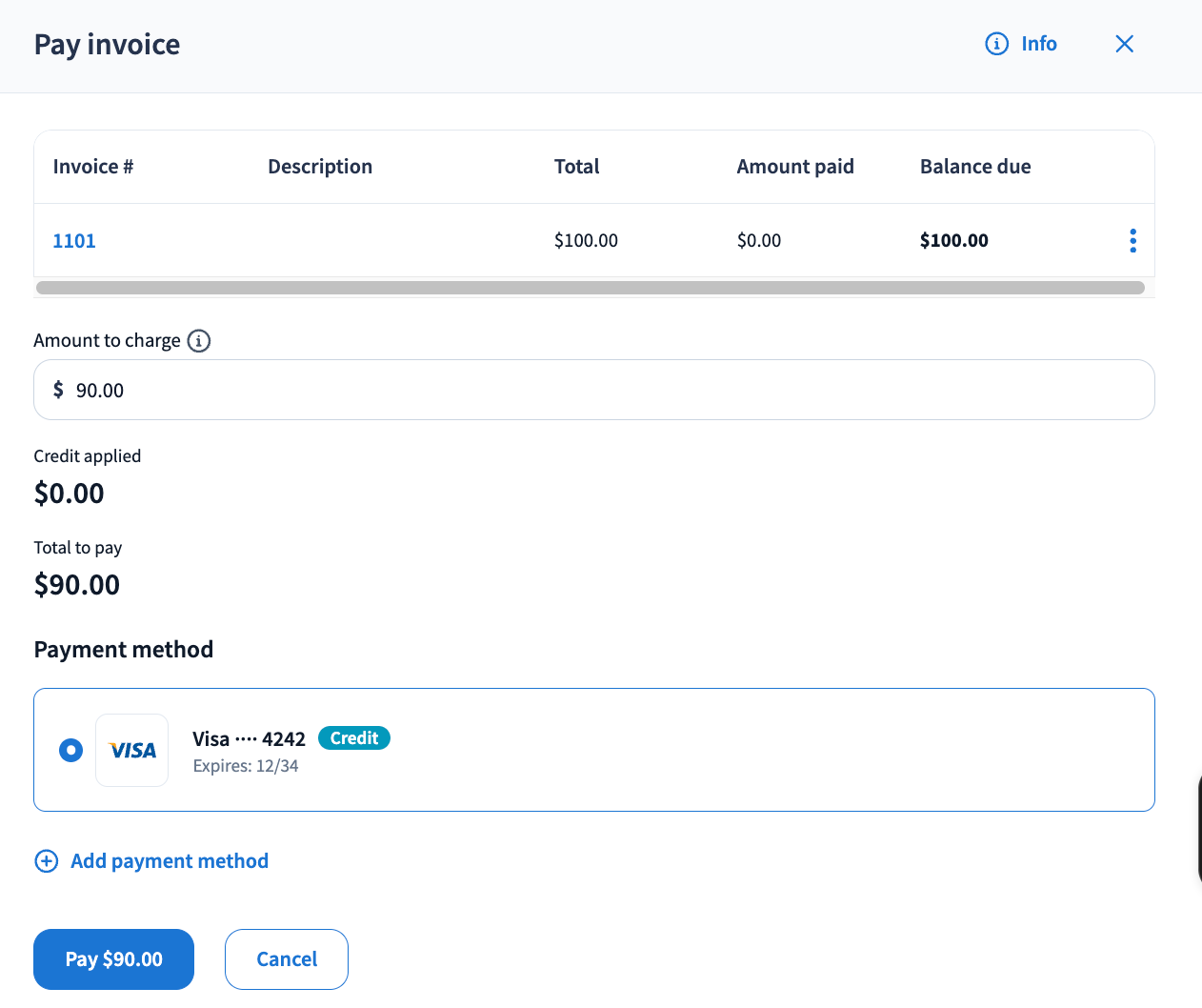The width and height of the screenshot is (1202, 1008).
Task: Click the horizontal scrollbar under invoice table
Action: 591,288
